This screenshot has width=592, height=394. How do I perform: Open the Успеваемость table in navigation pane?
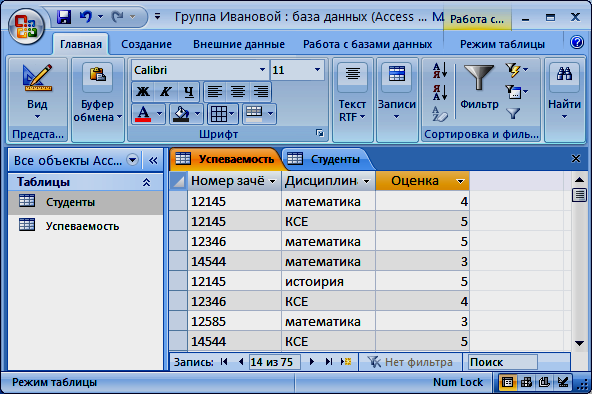click(85, 226)
